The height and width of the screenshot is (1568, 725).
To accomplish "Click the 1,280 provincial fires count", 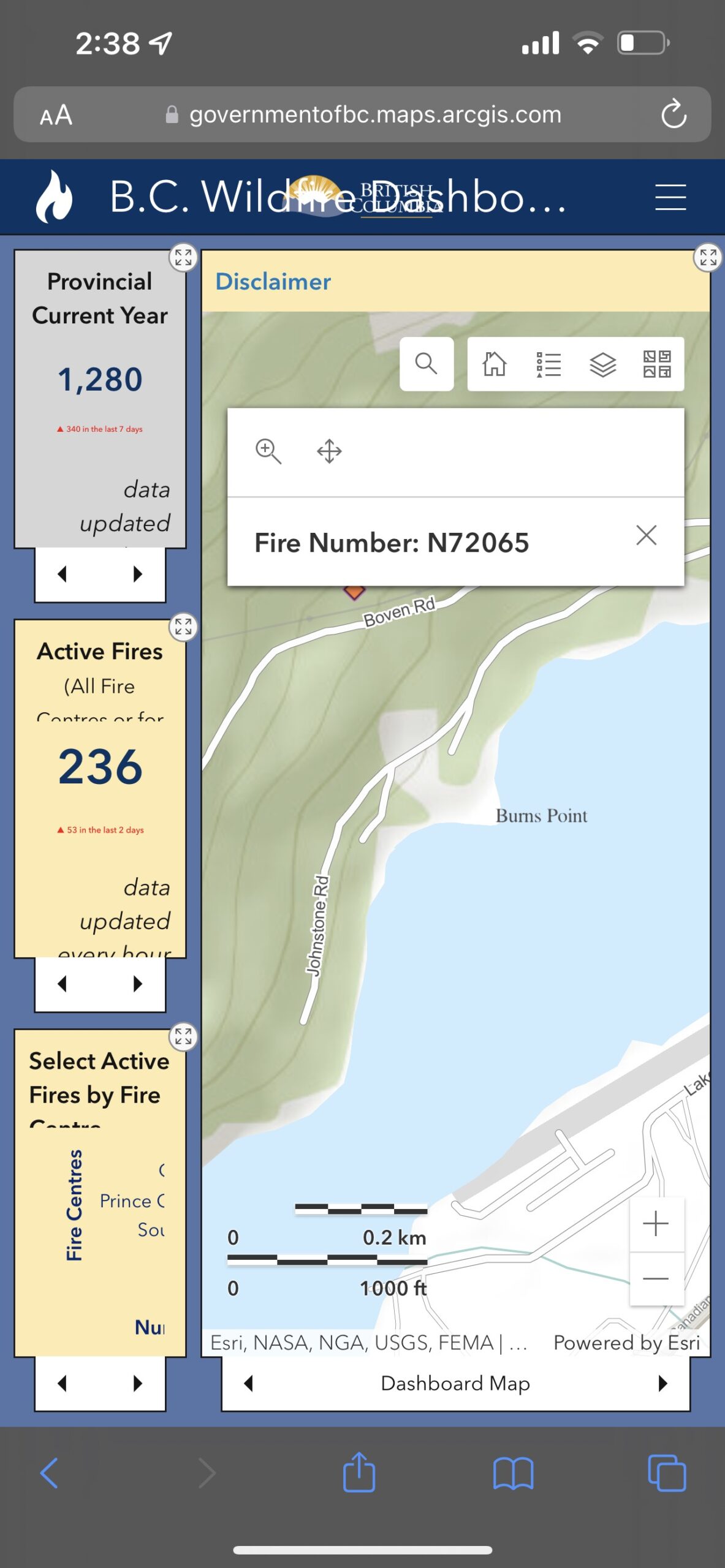I will point(100,379).
